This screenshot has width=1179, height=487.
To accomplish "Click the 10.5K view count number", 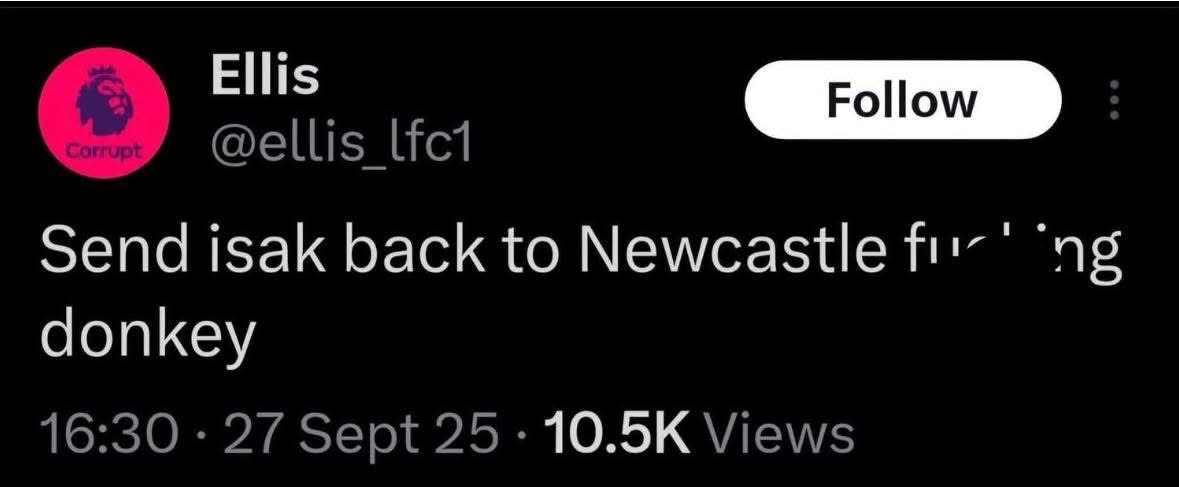I will coord(617,434).
